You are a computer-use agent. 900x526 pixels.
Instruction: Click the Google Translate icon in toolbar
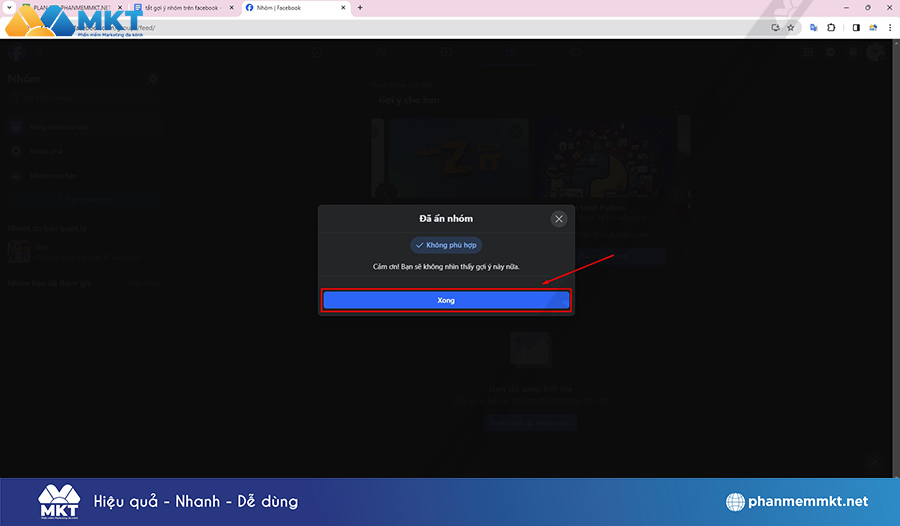(814, 27)
